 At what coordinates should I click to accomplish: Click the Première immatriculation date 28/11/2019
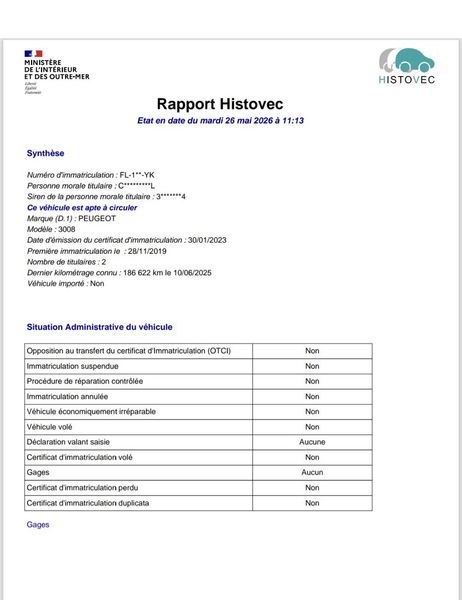tap(147, 251)
